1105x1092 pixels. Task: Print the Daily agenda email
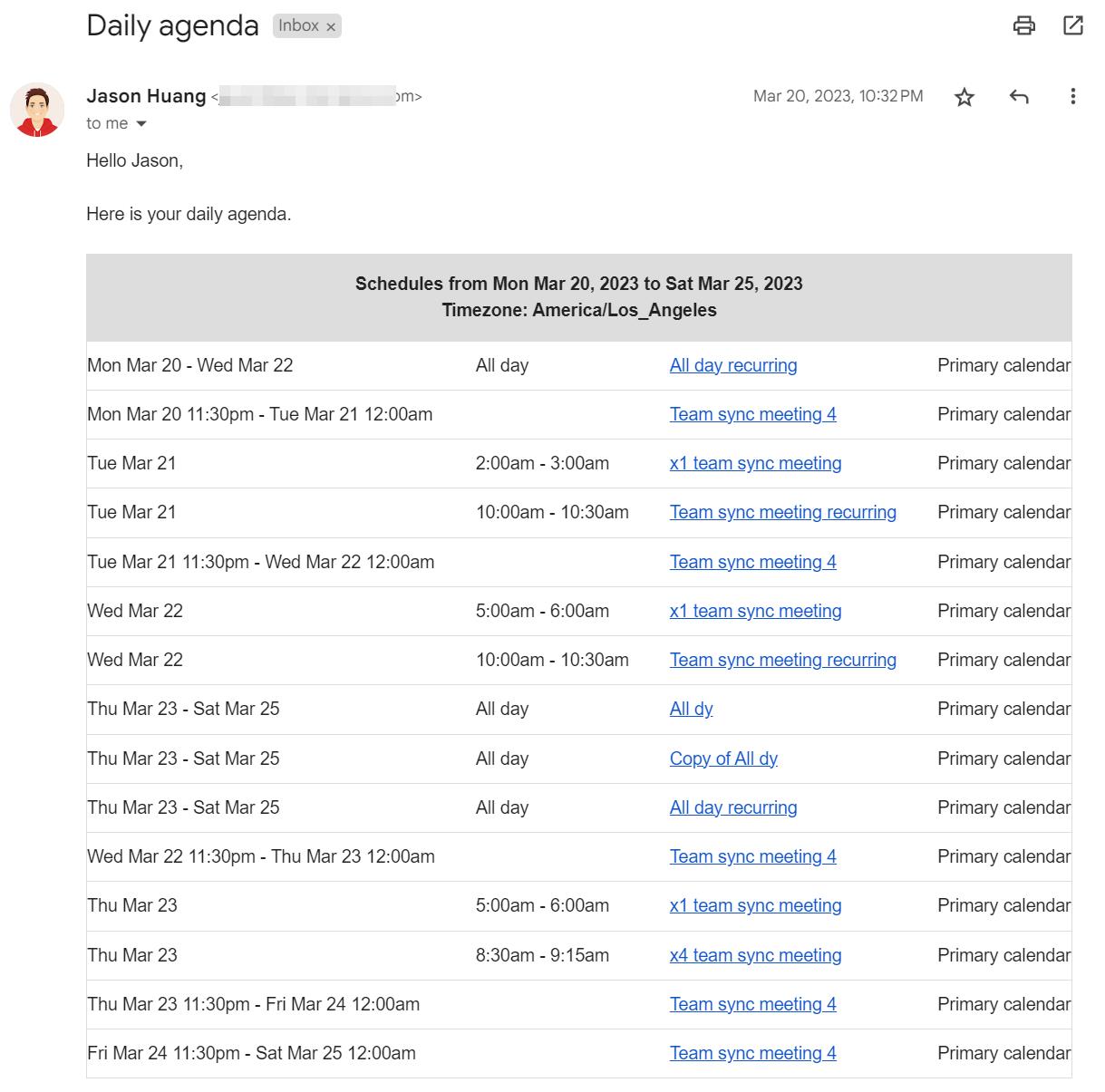[x=1023, y=26]
